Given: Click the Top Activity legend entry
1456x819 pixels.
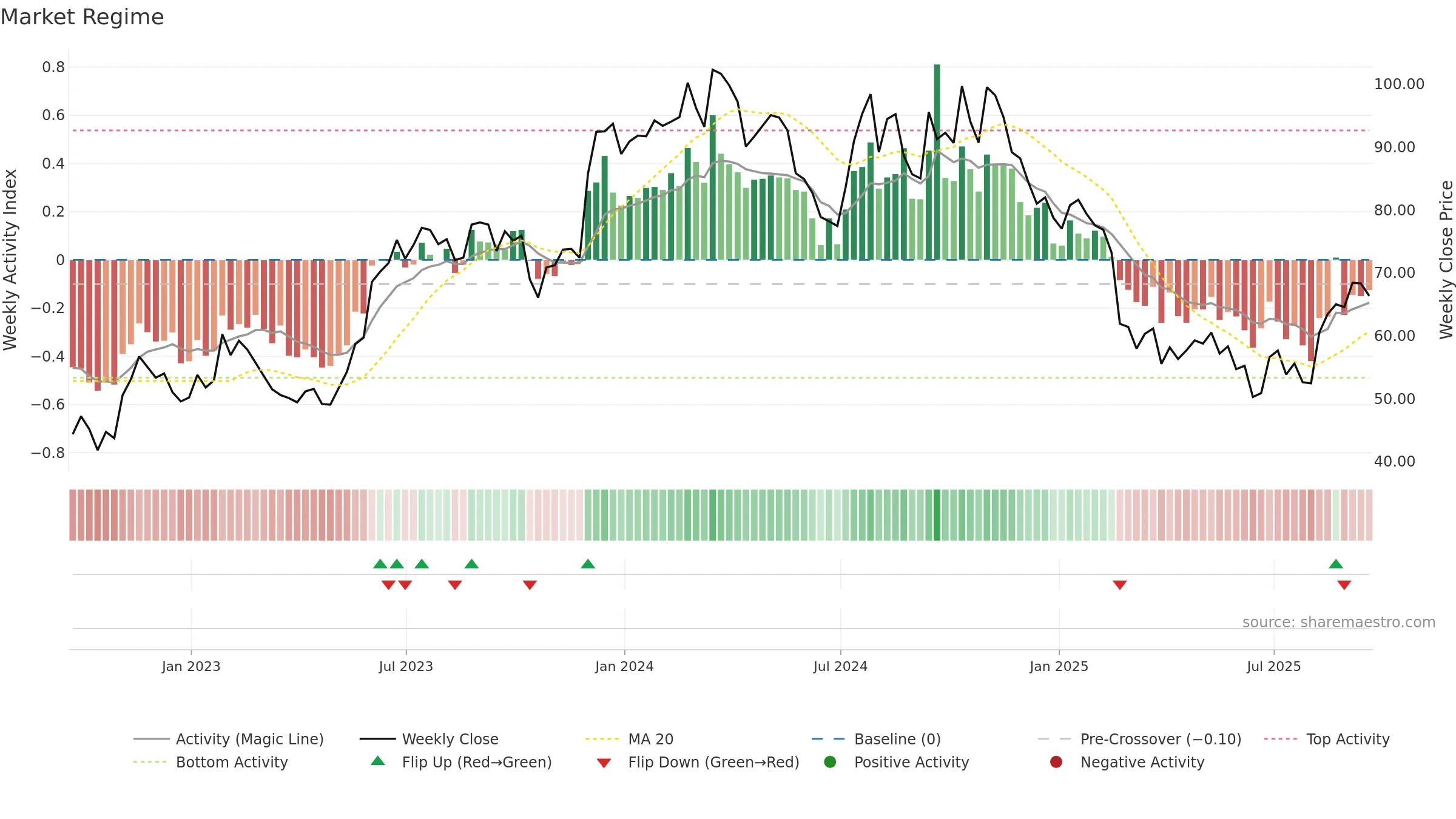Looking at the screenshot, I should pyautogui.click(x=1327, y=739).
